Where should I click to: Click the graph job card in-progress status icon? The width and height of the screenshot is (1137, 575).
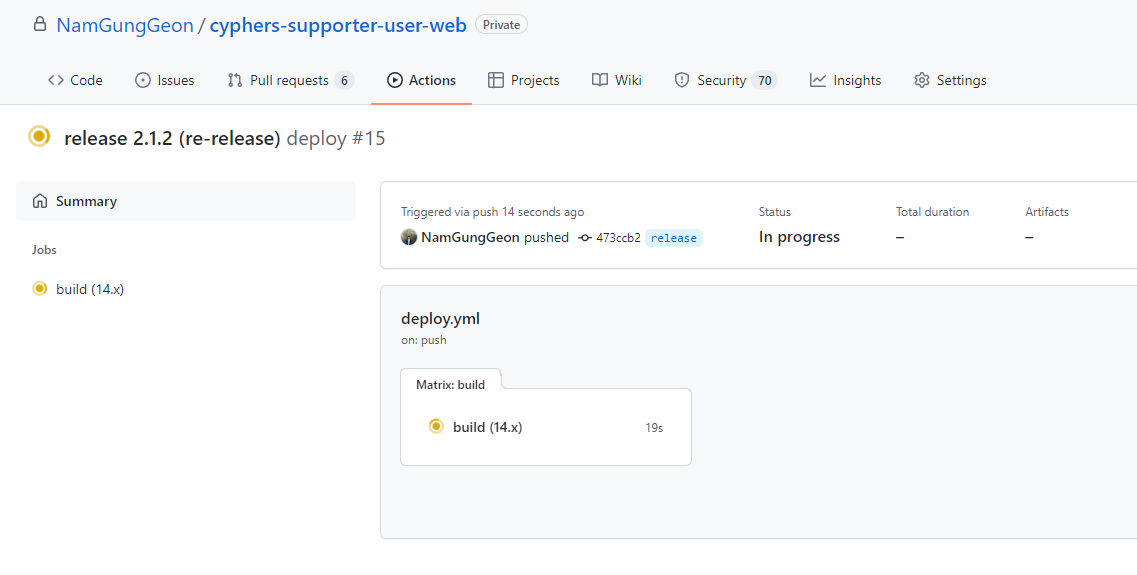[436, 426]
